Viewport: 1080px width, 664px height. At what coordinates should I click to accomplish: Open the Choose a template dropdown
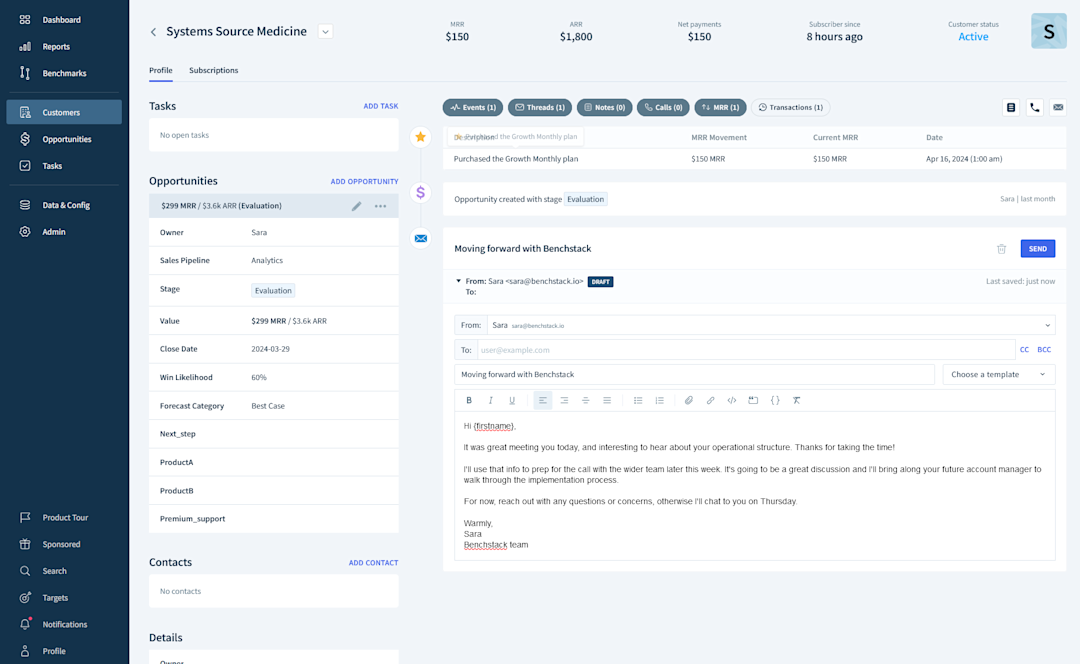coord(998,375)
